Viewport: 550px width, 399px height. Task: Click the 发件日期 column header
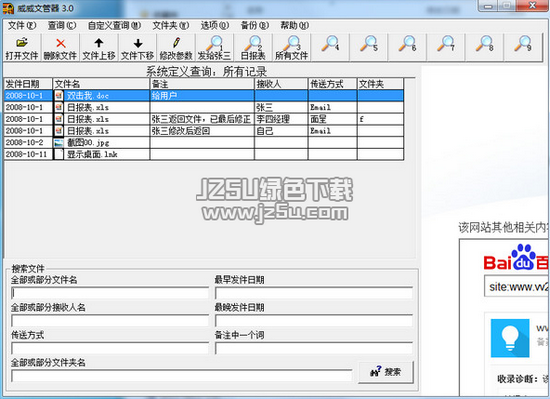(x=28, y=84)
